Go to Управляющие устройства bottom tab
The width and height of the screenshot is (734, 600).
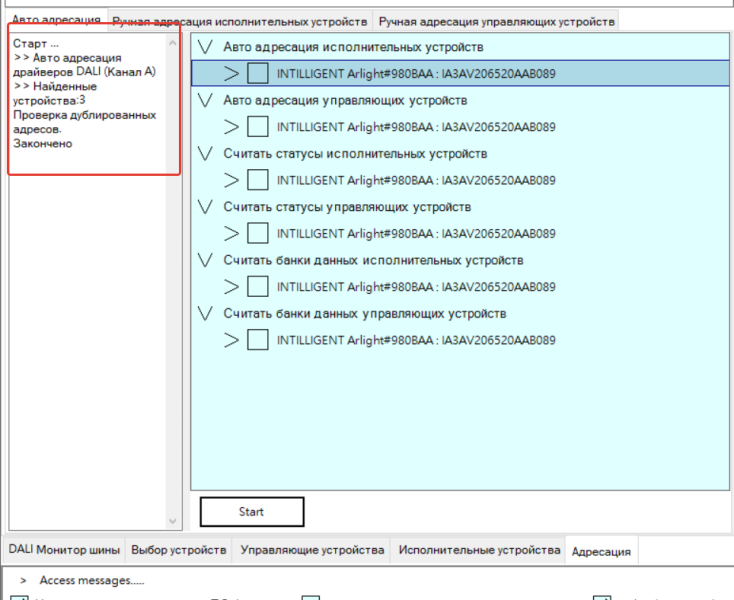(x=312, y=549)
